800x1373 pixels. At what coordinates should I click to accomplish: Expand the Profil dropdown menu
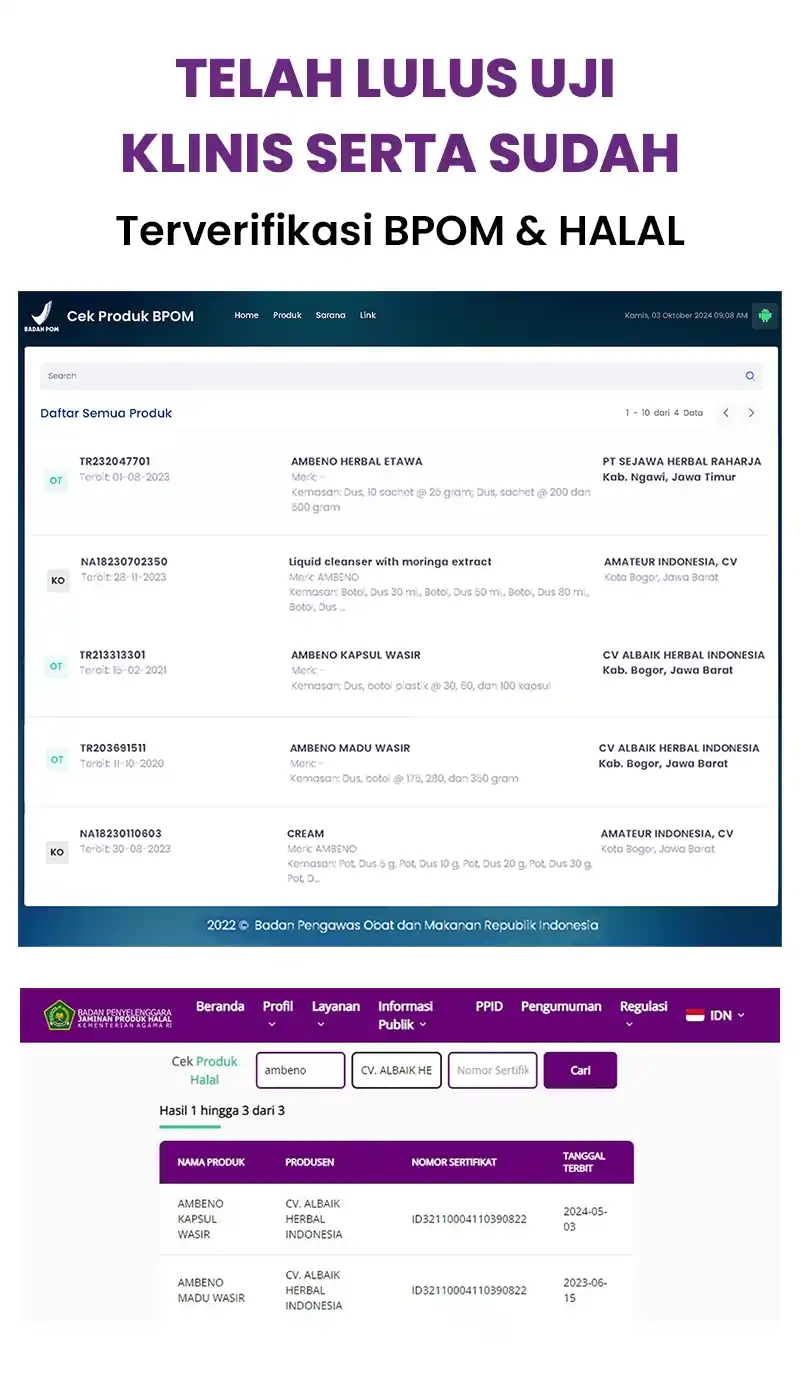278,1014
